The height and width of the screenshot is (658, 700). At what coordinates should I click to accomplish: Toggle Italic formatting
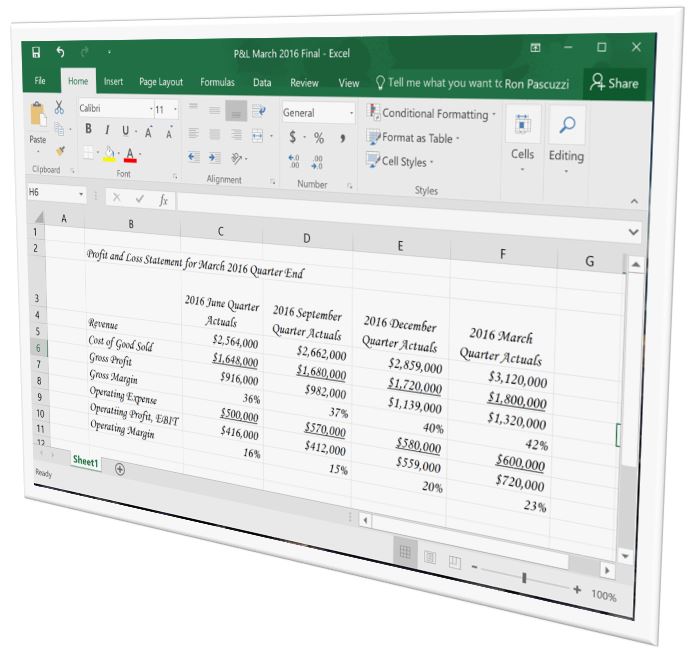point(107,131)
